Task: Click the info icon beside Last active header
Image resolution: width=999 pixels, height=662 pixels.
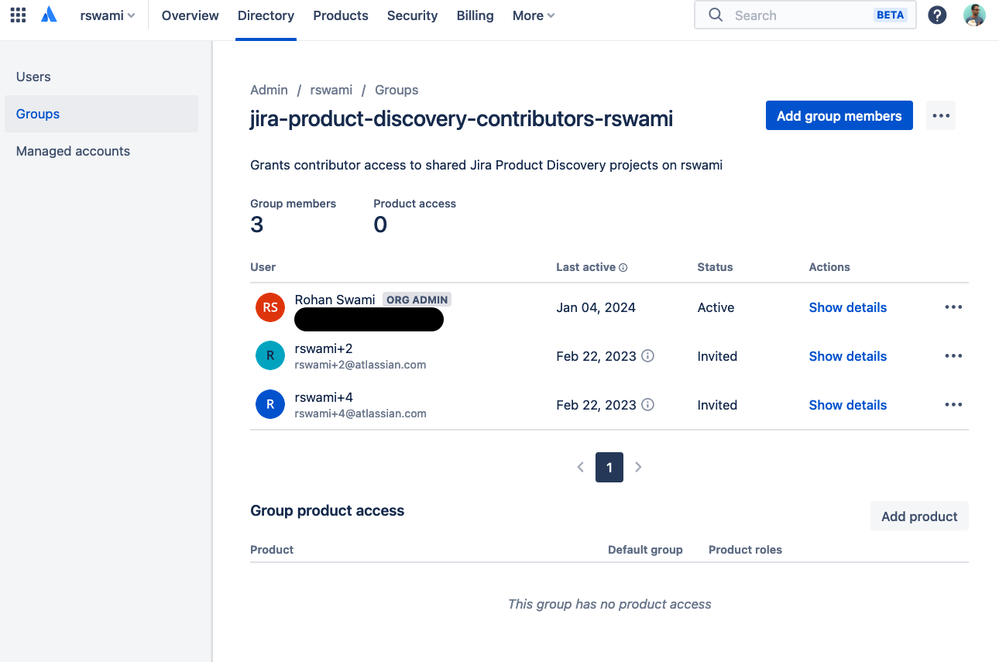Action: (623, 268)
